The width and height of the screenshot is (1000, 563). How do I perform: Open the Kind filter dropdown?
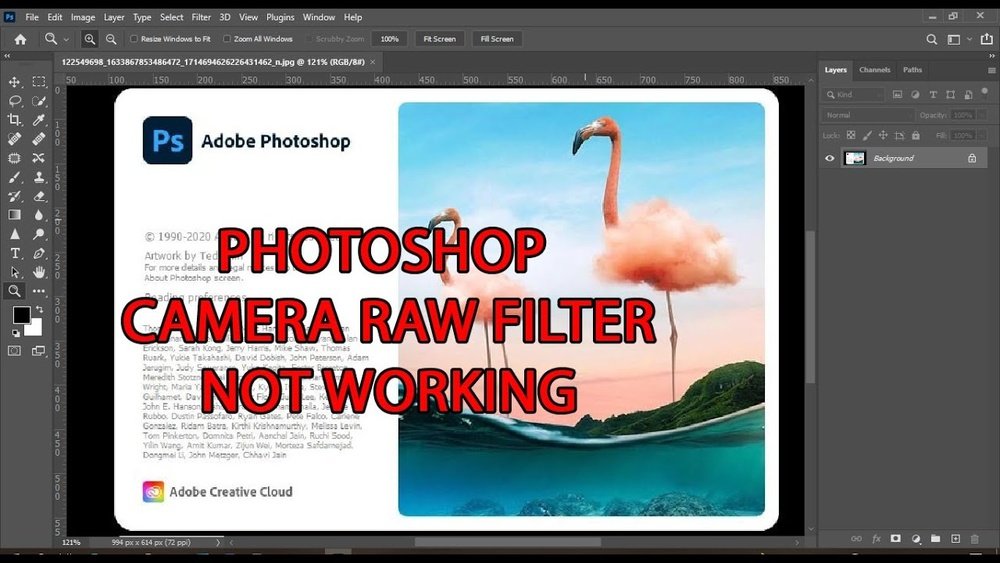pos(853,94)
